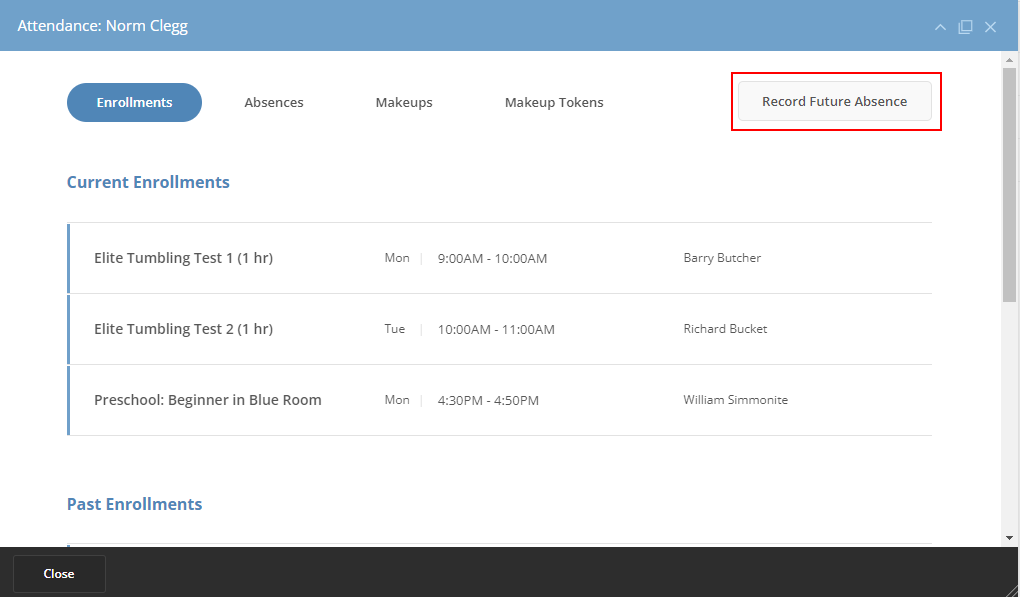Collapse the Attendance dialog with the chevron icon
1020x597 pixels.
coord(940,27)
